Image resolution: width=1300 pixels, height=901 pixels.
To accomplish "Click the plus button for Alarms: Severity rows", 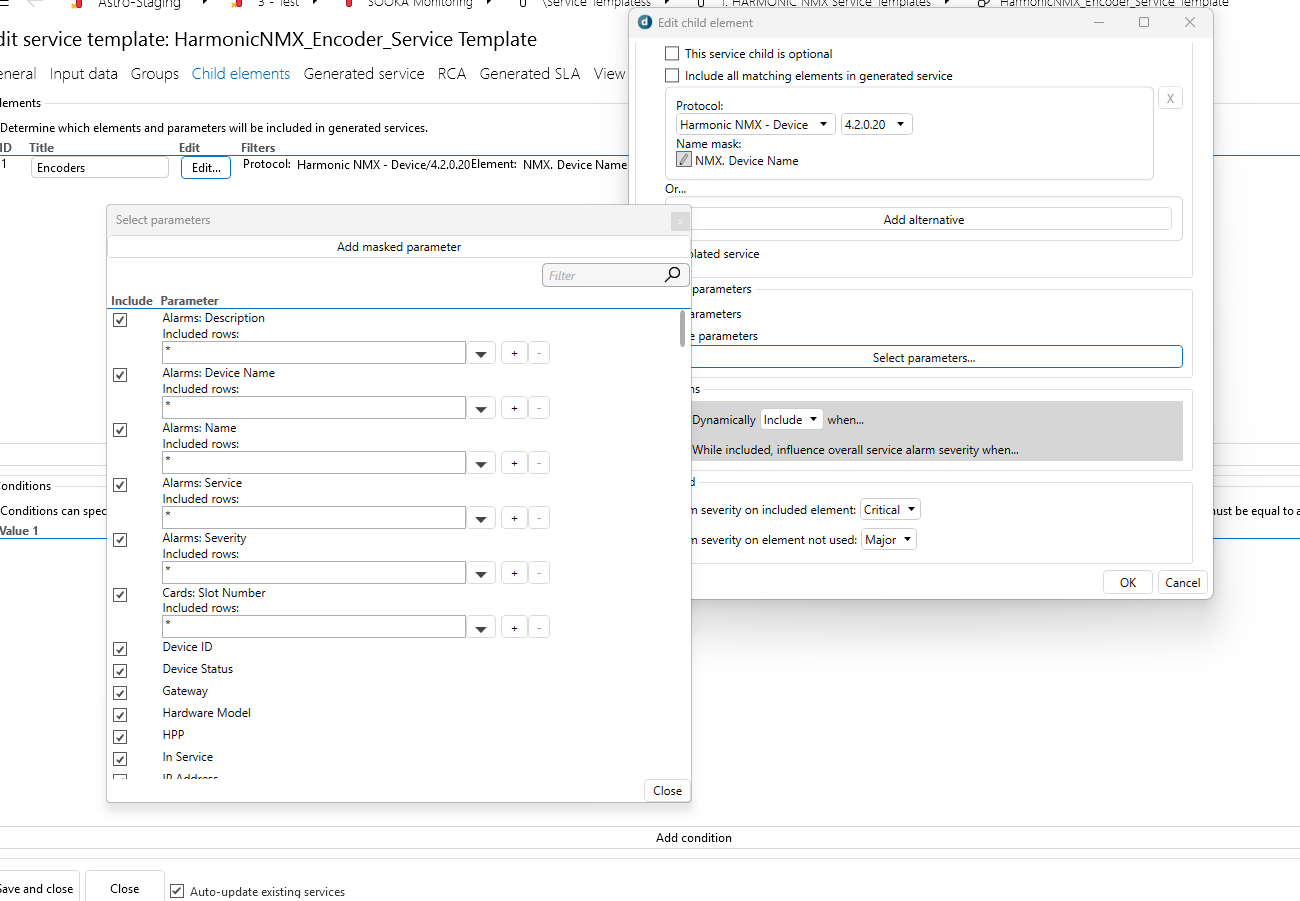I will click(x=514, y=573).
